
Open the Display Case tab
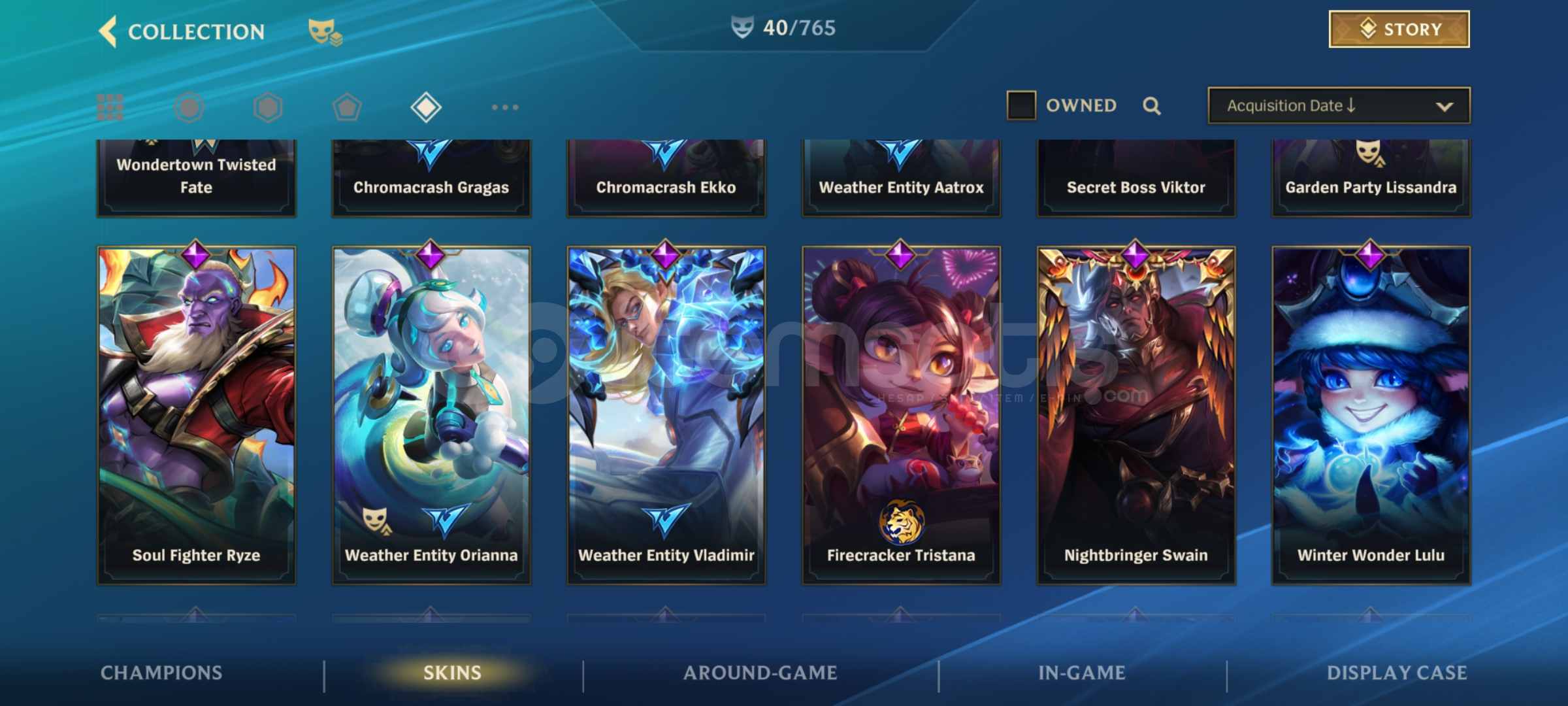click(1397, 673)
